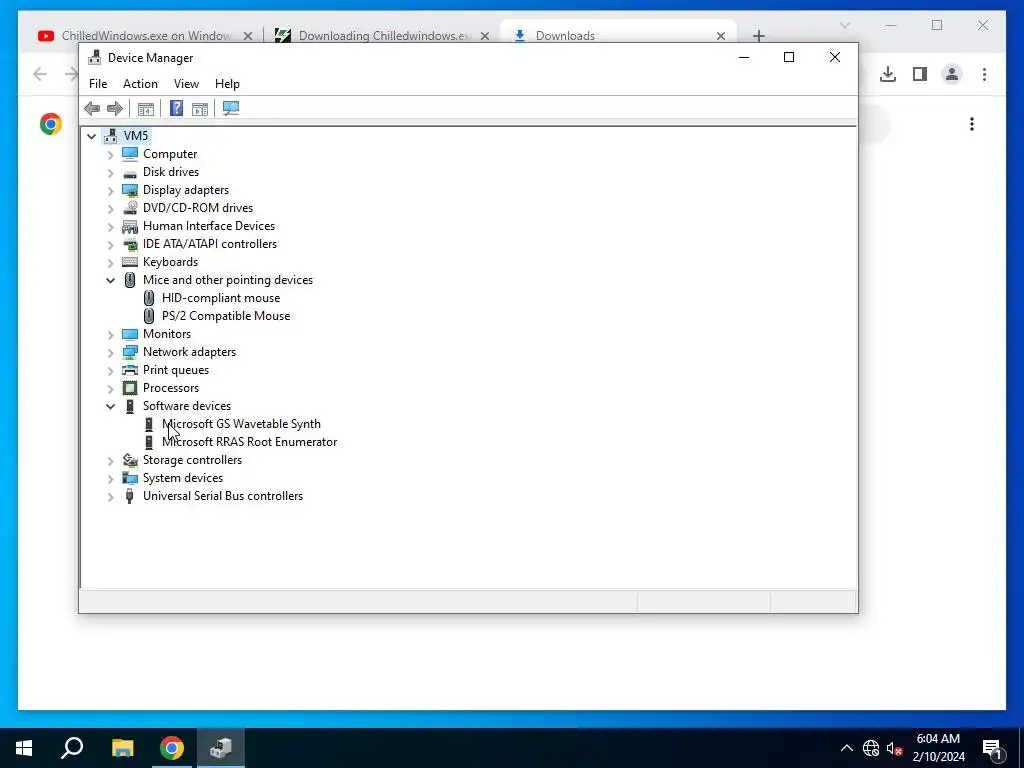Viewport: 1024px width, 768px height.
Task: Open Chrome tab search dropdown arrow
Action: point(844,25)
